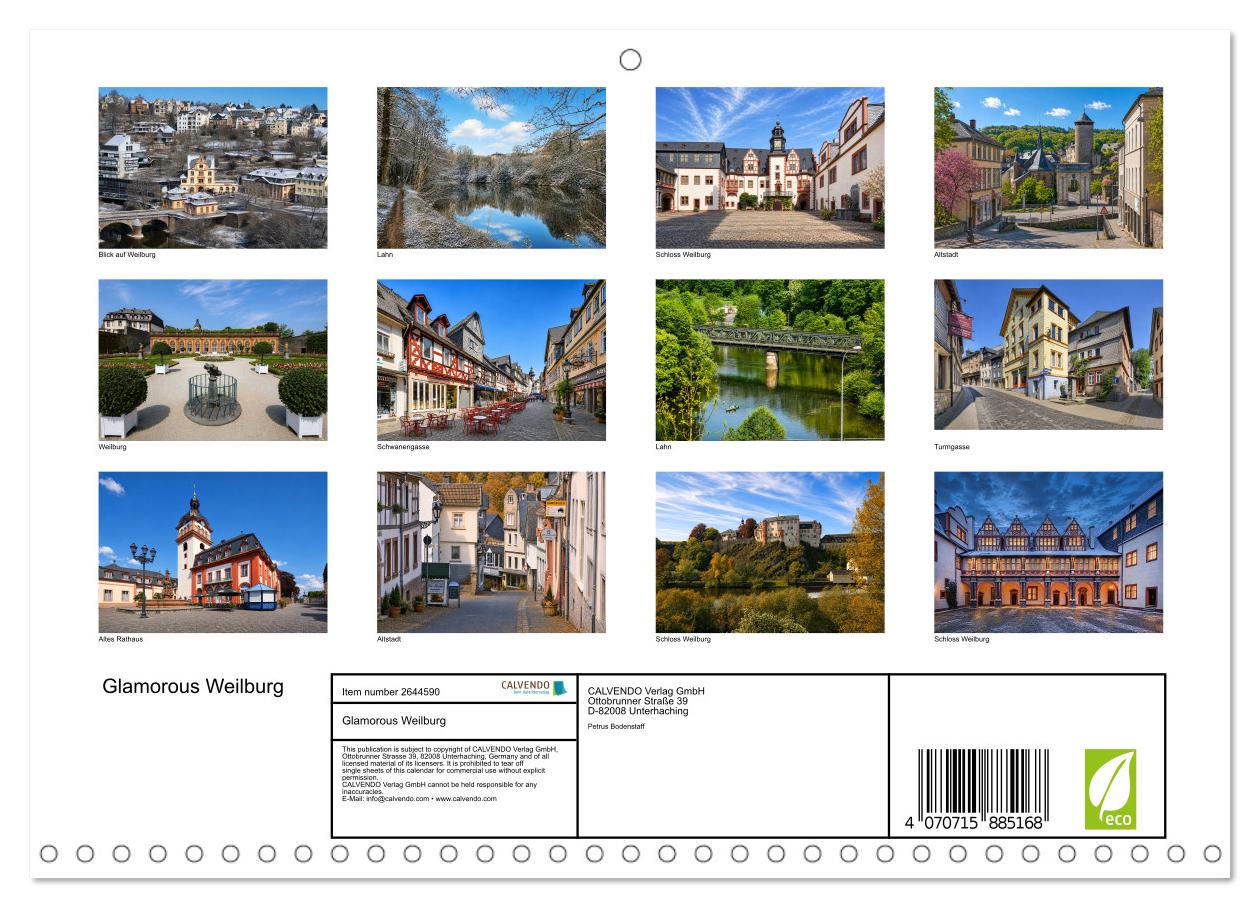This screenshot has height=908, width=1260.
Task: Open the Schwanengasse photo with red chairs
Action: 491,360
